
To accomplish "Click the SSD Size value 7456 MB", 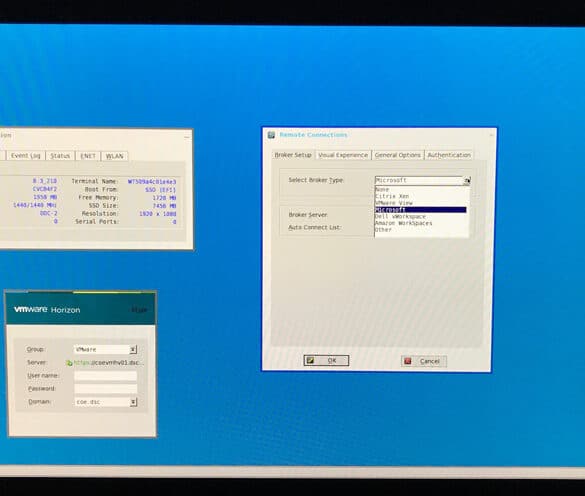I will [164, 206].
